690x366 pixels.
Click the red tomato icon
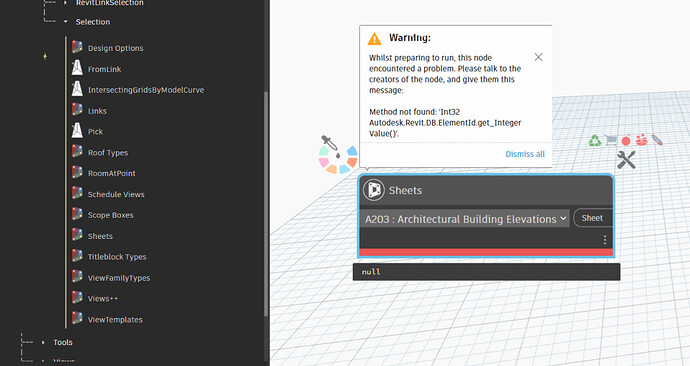click(626, 140)
